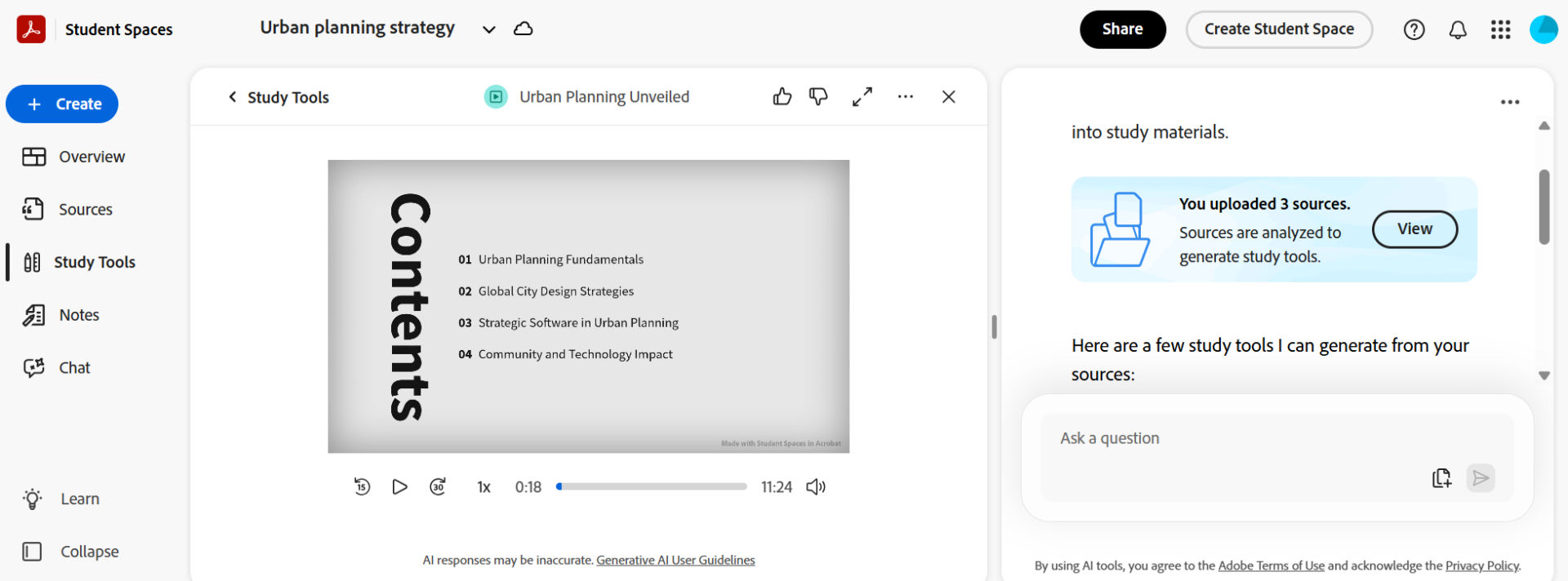Screen dimensions: 1568x581
Task: Collapse the sidebar with Collapse button
Action: click(71, 552)
